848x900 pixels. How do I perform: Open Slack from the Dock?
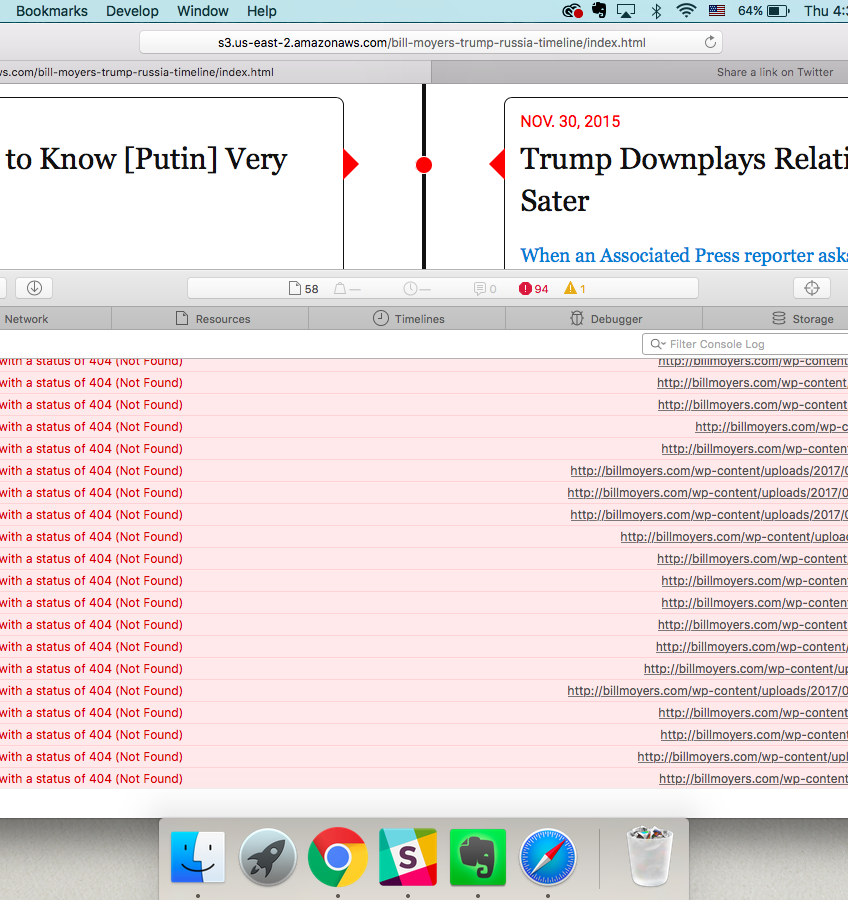tap(408, 857)
